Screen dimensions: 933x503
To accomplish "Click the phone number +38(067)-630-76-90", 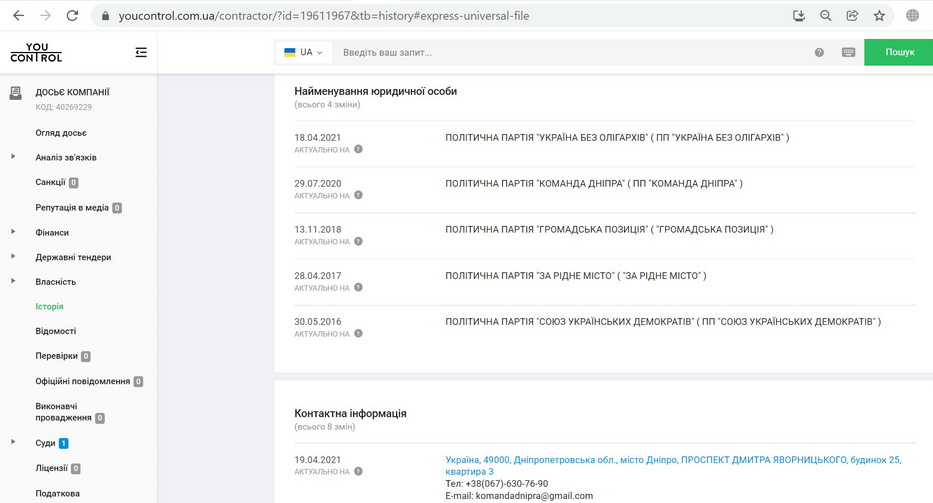I will tap(506, 484).
